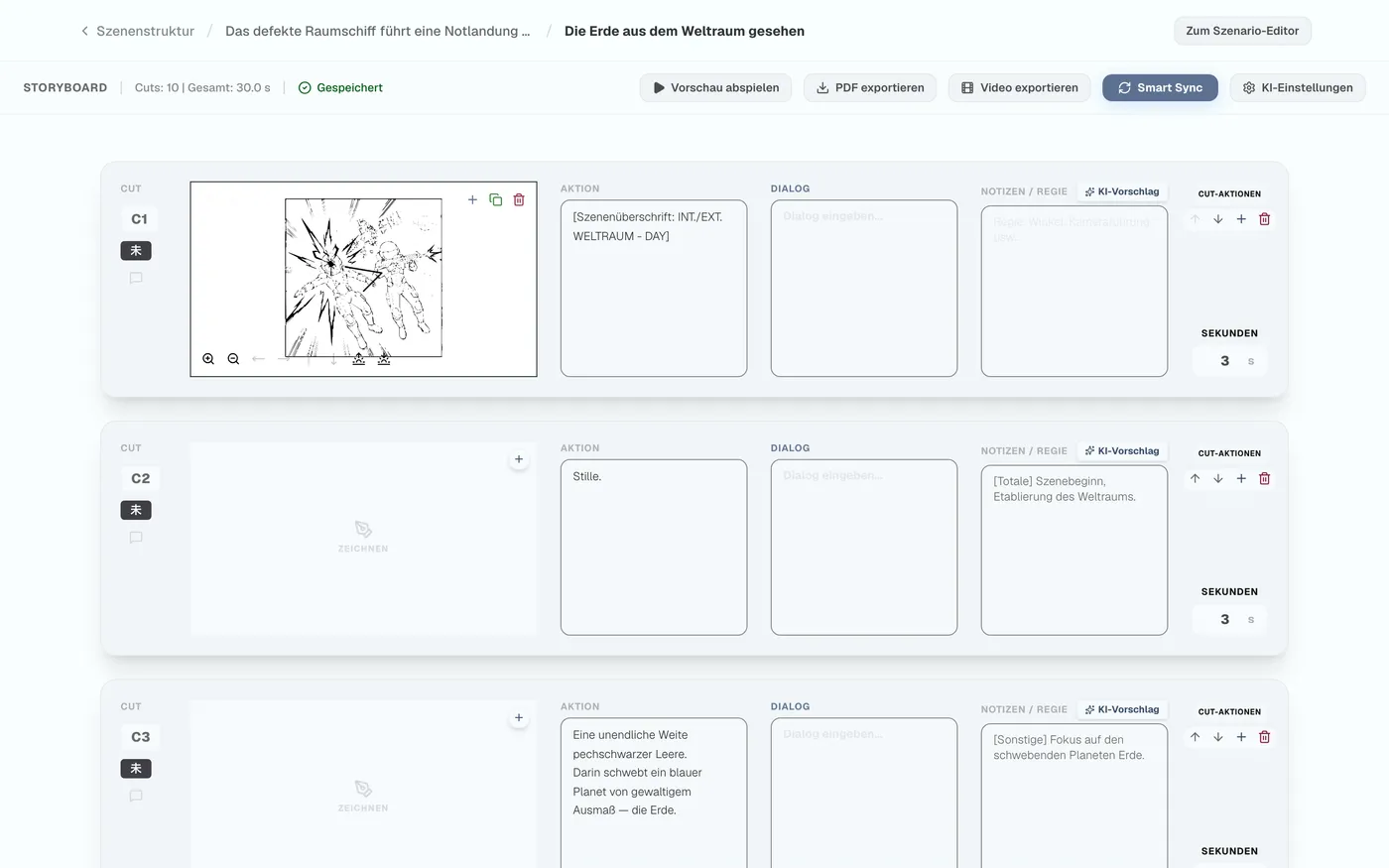Open comments for cut C3
1389x868 pixels.
coord(136,796)
